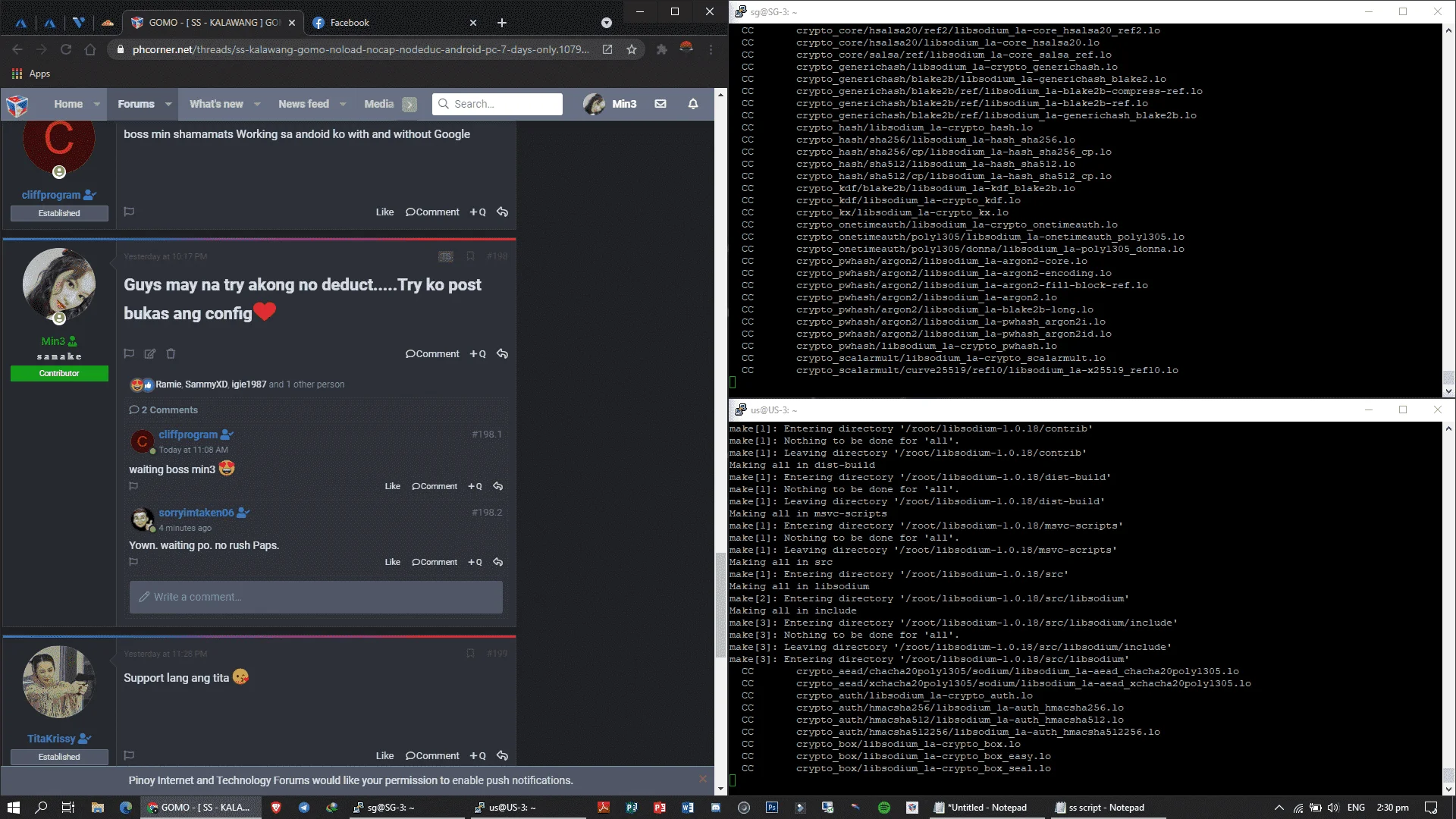Click the report flag icon under cliffprogram's top post
Screen dimensions: 1456x819
coord(129,212)
